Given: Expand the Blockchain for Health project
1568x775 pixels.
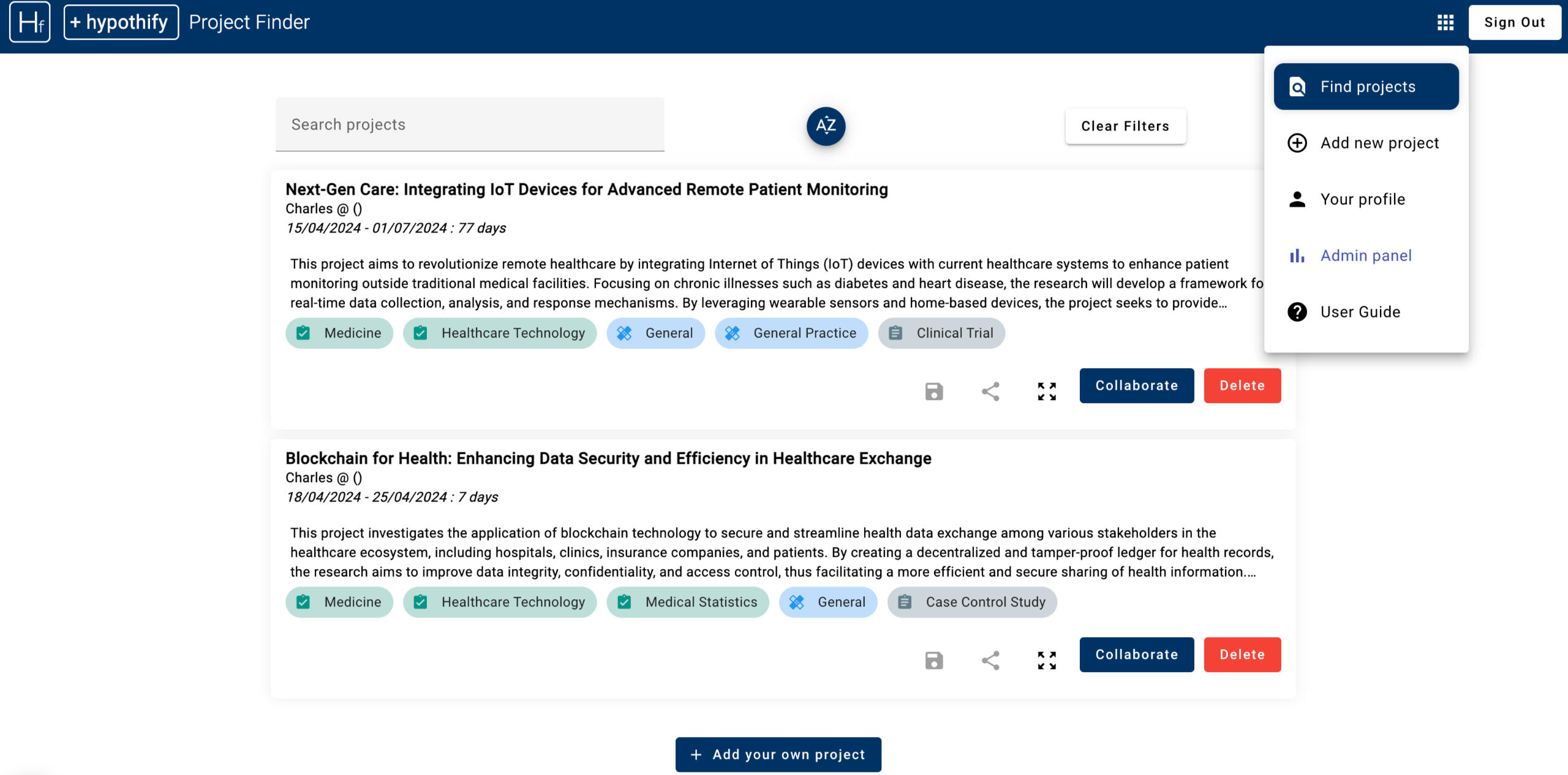Looking at the screenshot, I should pyautogui.click(x=1047, y=660).
